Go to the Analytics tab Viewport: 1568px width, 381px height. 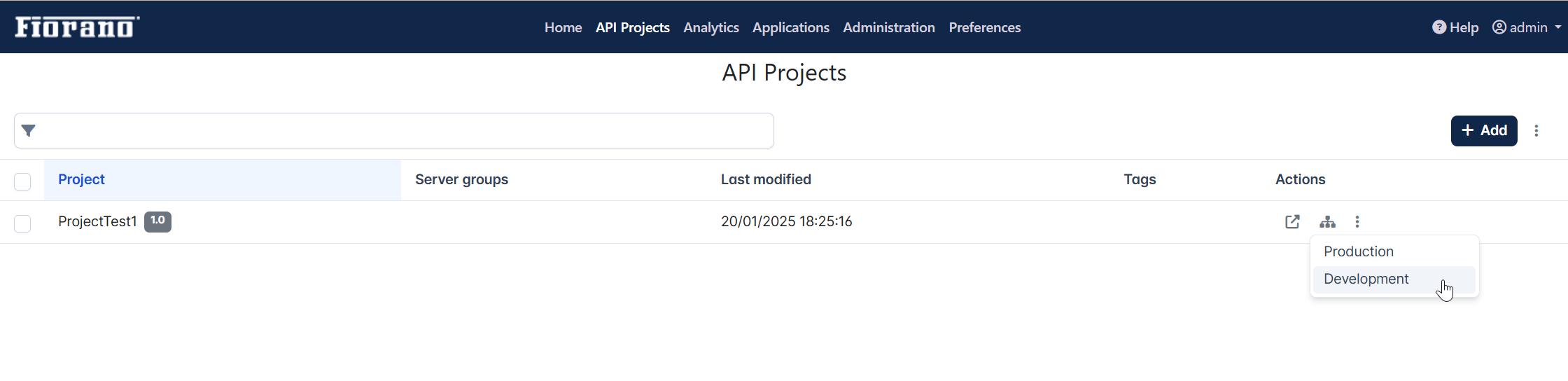711,27
